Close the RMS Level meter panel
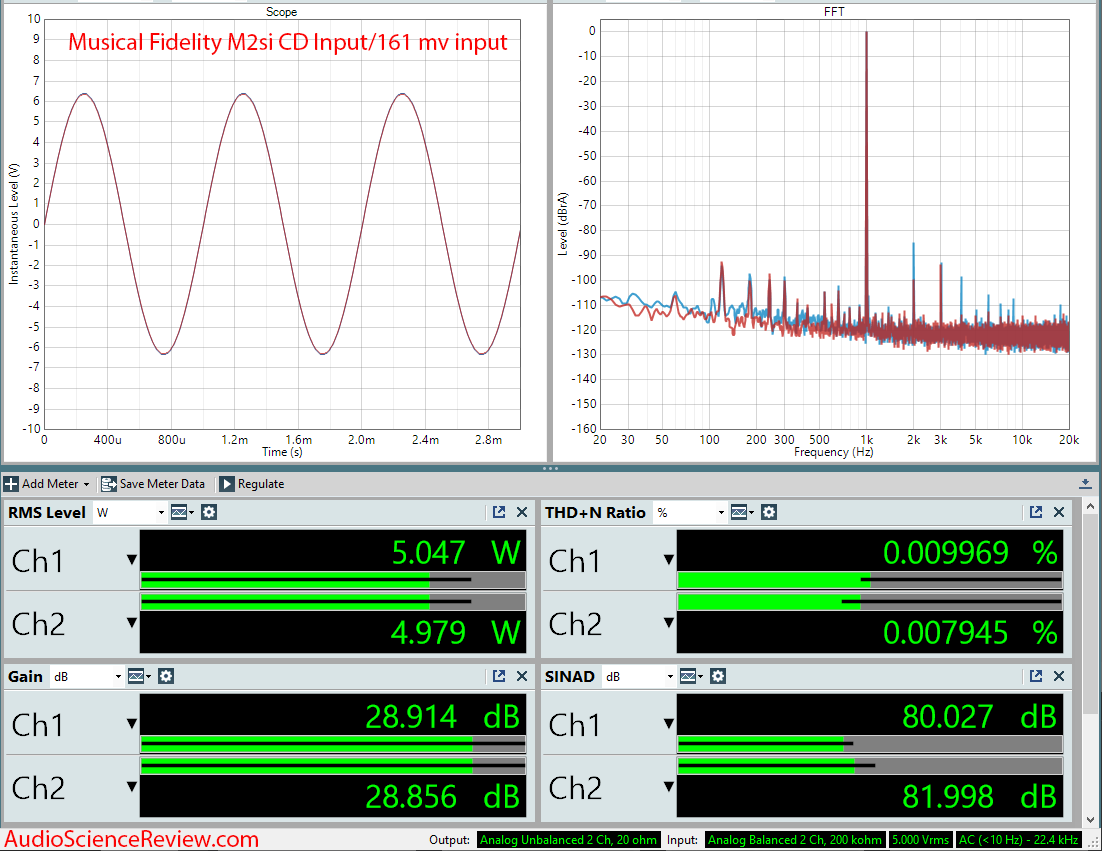 point(522,512)
